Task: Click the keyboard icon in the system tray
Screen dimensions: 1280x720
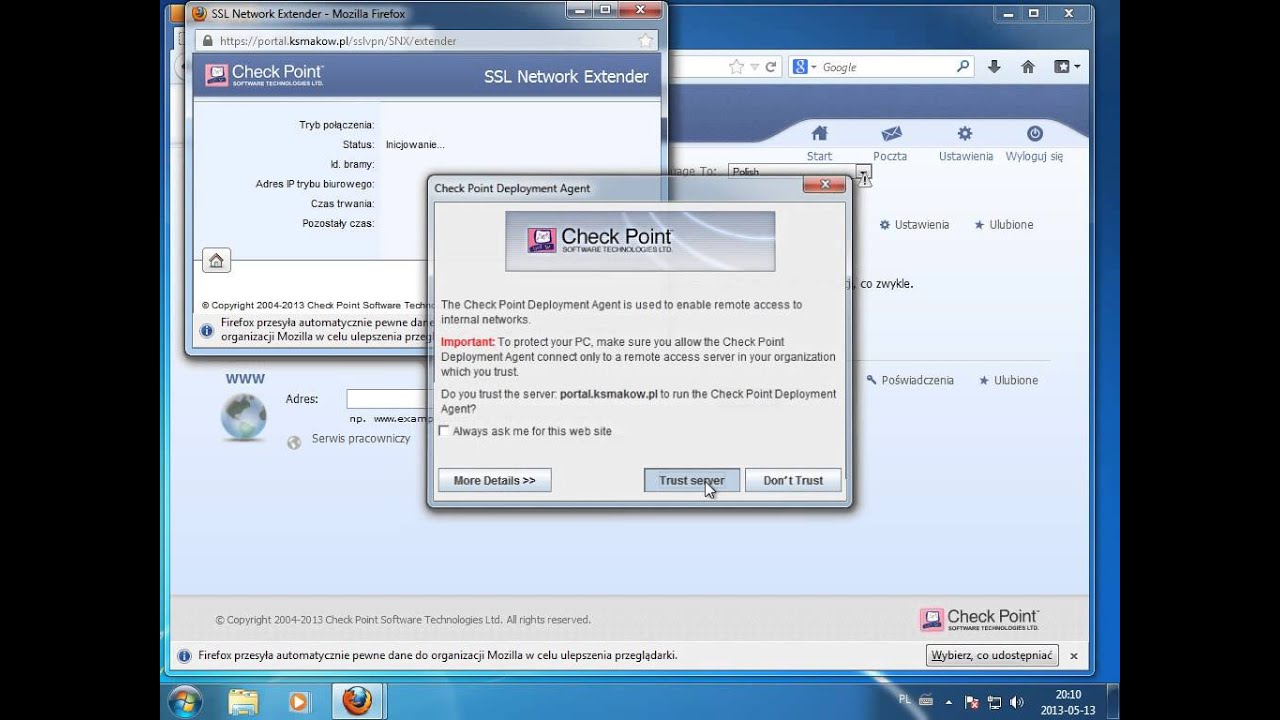Action: [x=926, y=700]
